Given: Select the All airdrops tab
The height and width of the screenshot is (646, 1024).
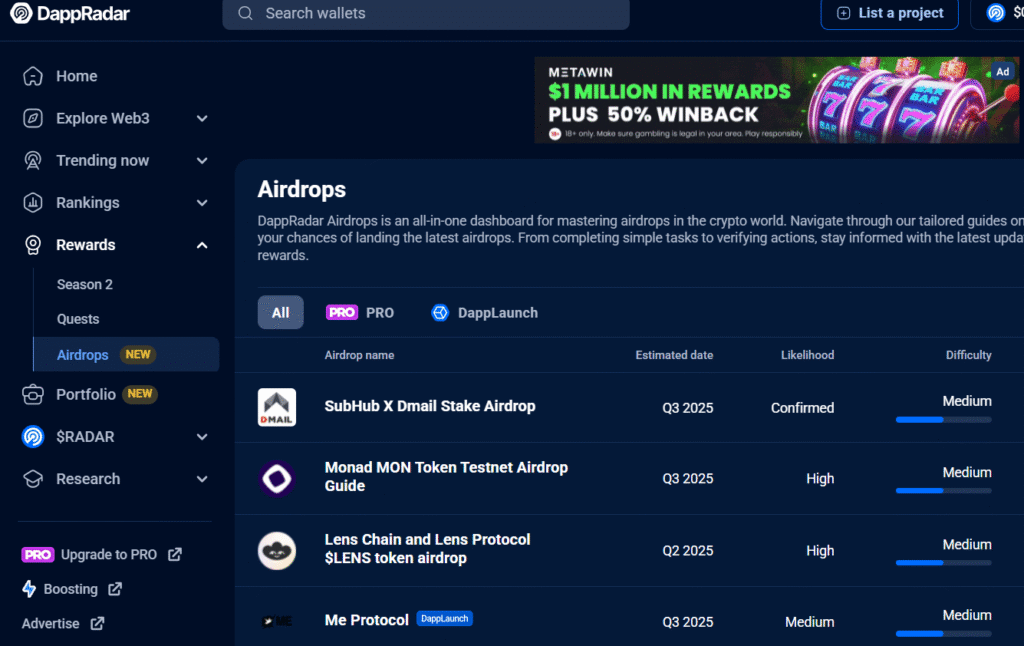Looking at the screenshot, I should (x=281, y=313).
